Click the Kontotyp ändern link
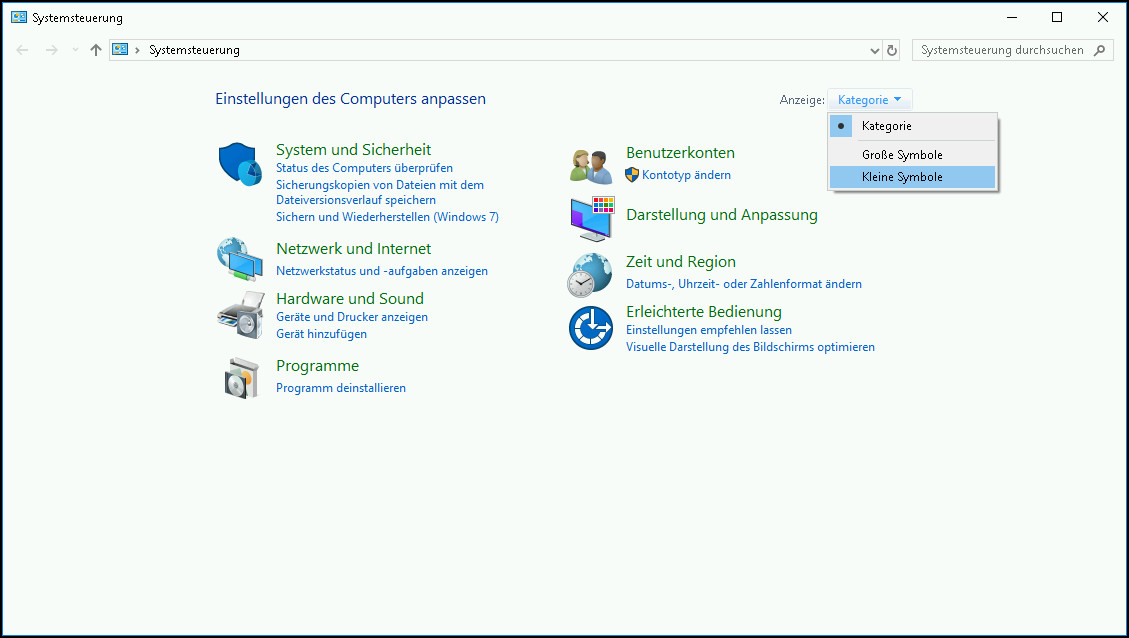Screen dimensions: 1129x638 click(x=686, y=175)
